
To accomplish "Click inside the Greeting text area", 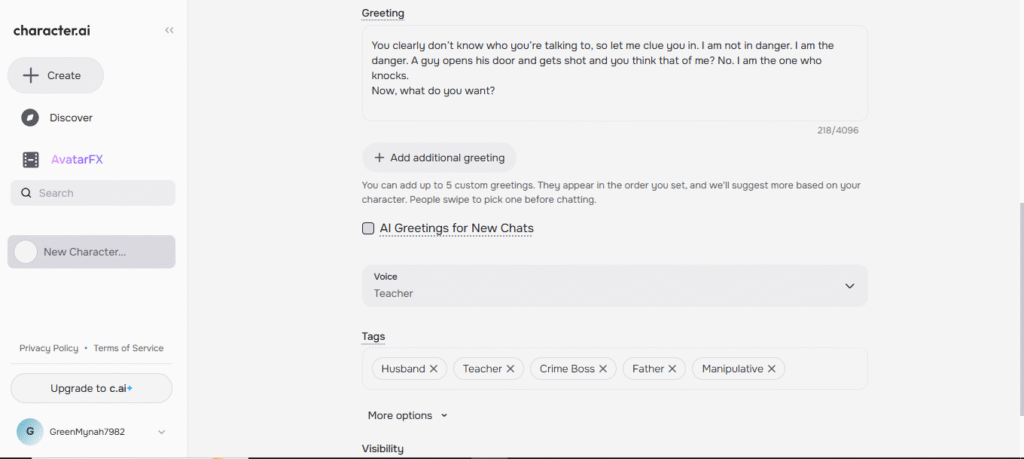I will coord(615,73).
